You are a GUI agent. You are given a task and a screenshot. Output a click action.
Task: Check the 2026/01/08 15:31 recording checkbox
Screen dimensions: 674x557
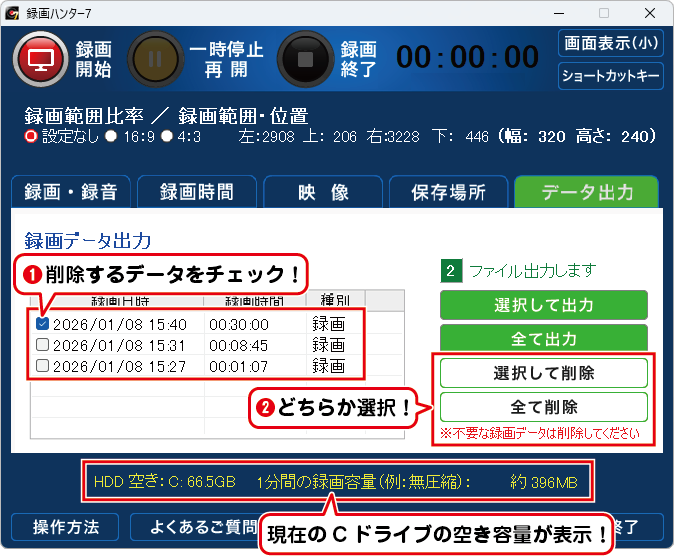click(x=42, y=345)
